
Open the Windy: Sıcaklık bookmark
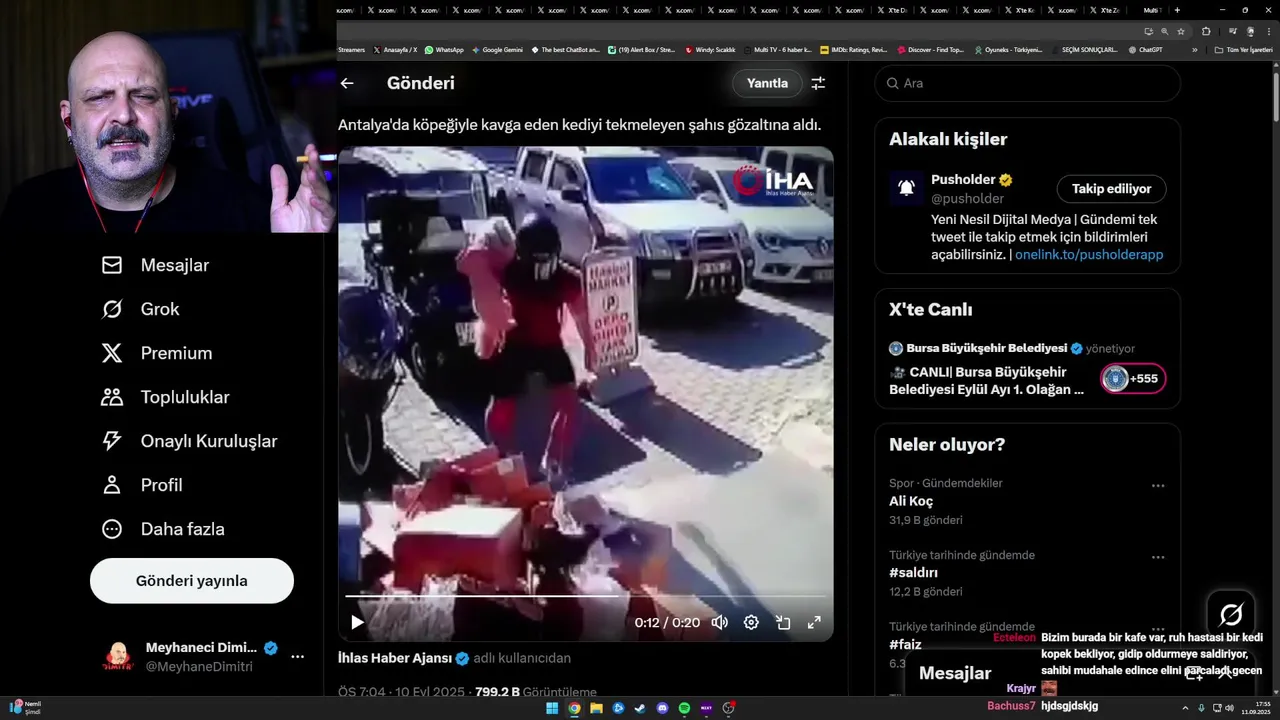click(710, 49)
